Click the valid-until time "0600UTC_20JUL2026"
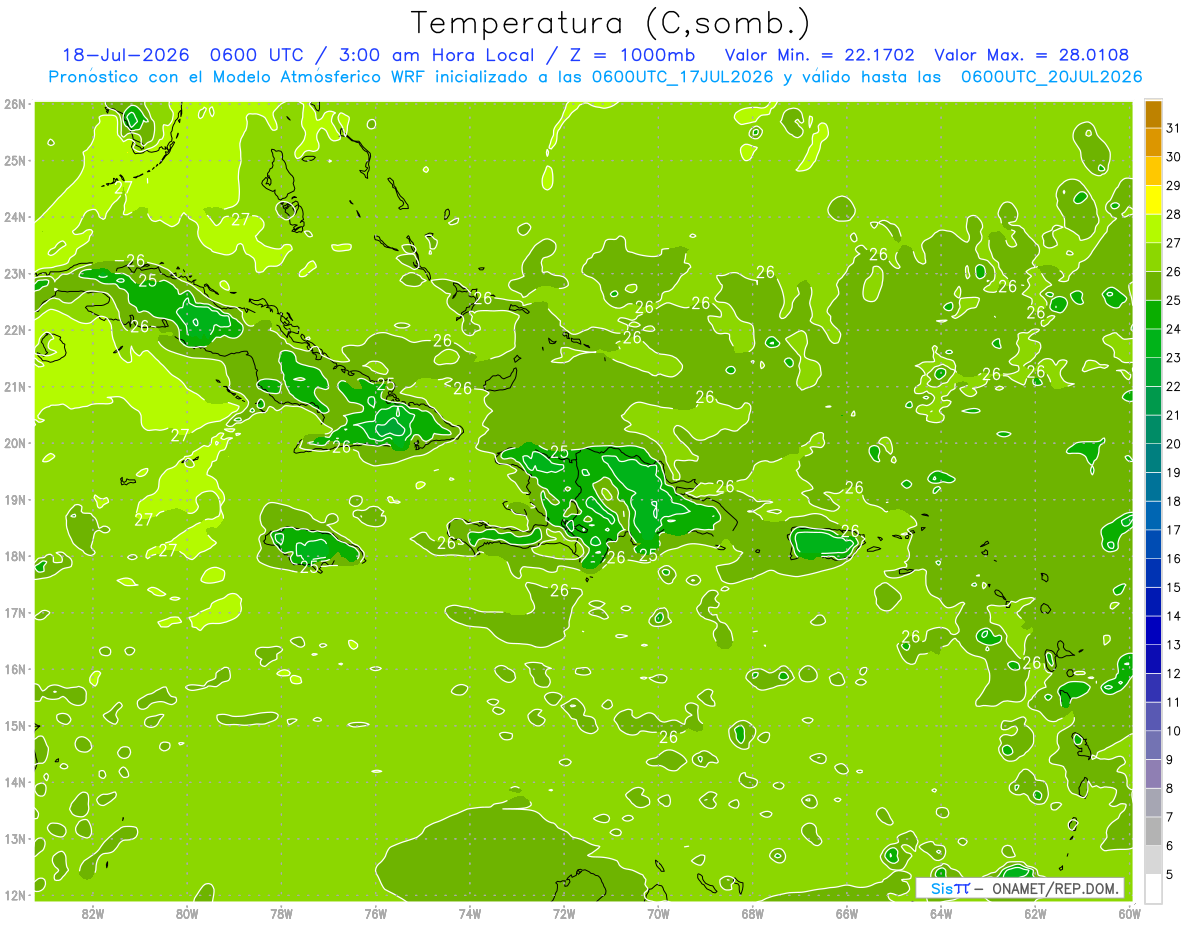Image resolution: width=1200 pixels, height=927 pixels. 1051,76
